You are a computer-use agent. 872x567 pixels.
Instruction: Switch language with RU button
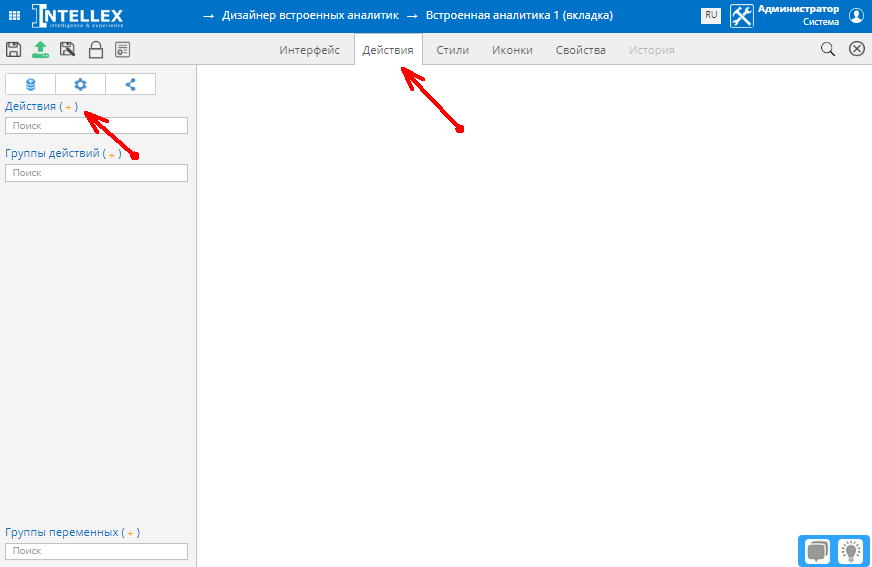711,16
